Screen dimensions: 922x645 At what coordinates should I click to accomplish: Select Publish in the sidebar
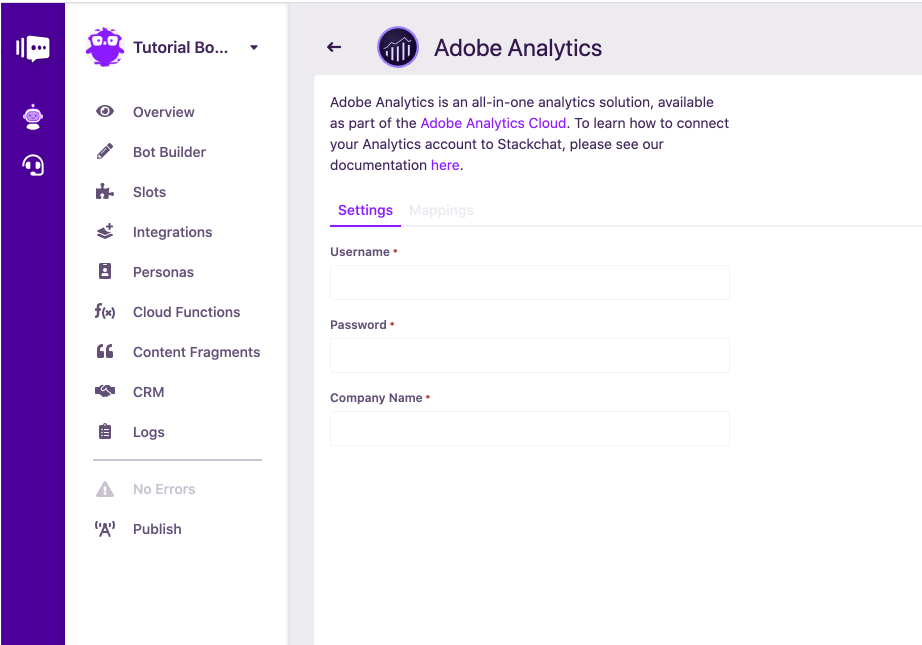(157, 529)
